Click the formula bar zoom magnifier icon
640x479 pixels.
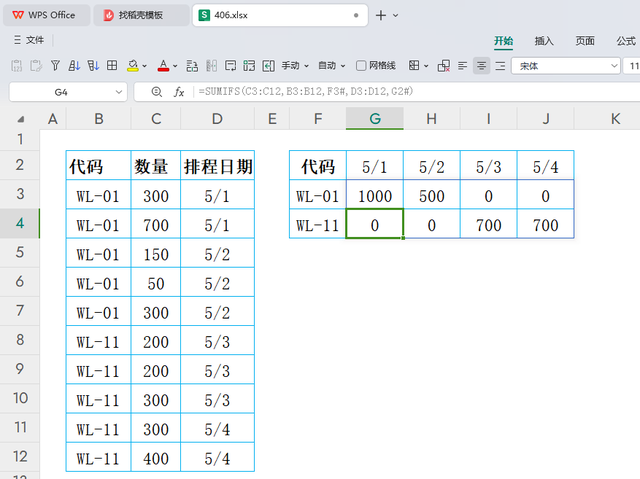[x=156, y=92]
